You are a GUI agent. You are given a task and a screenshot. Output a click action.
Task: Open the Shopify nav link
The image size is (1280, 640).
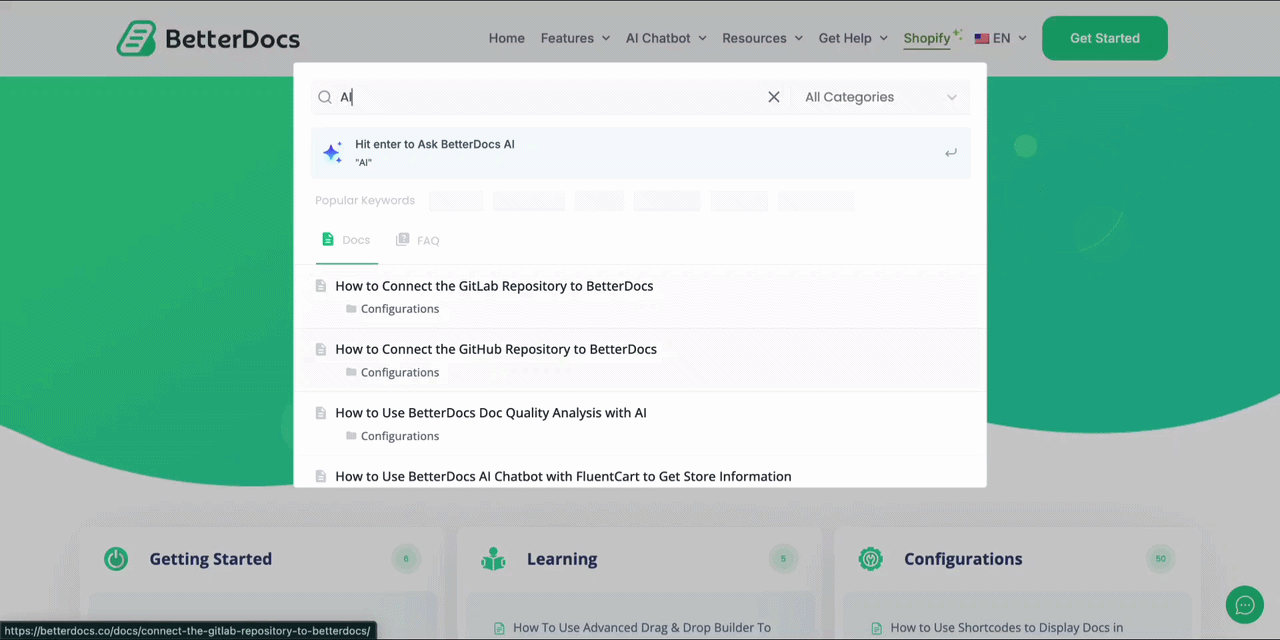[927, 38]
